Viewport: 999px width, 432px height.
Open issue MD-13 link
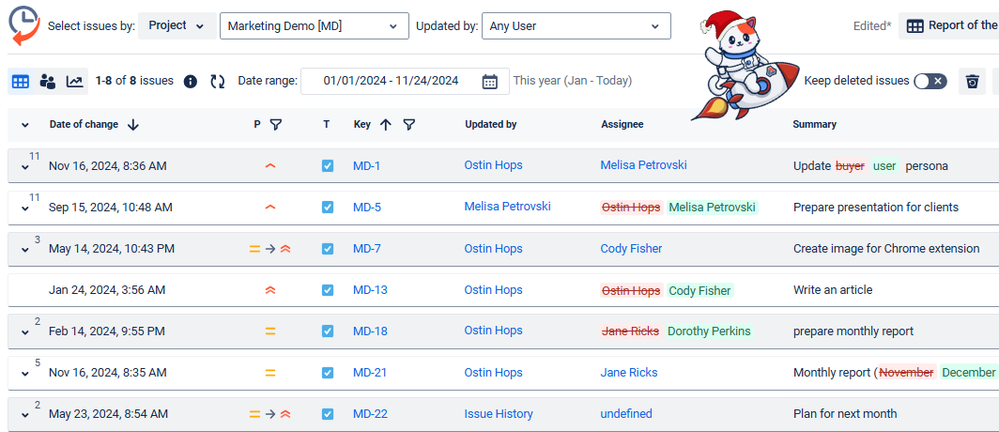[370, 290]
